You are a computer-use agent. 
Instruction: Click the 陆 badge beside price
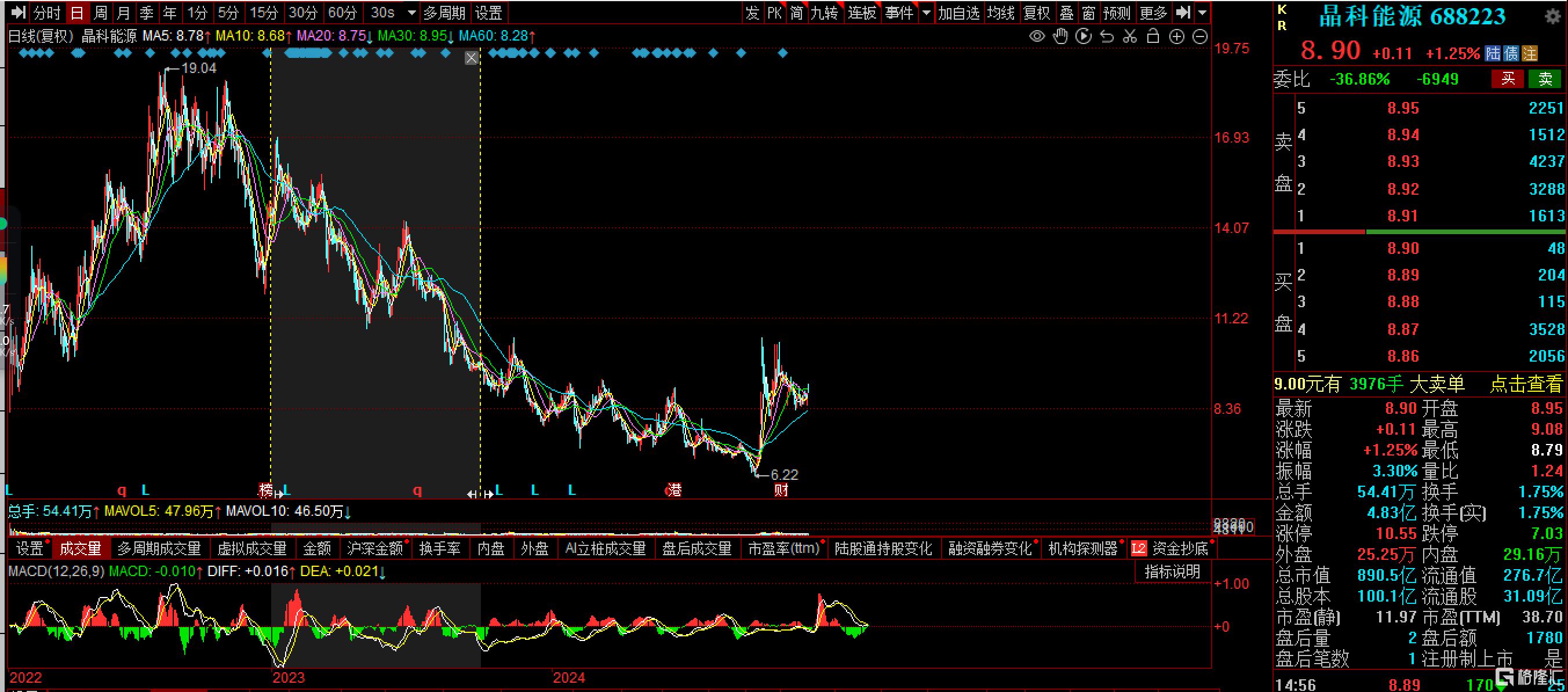pos(1493,53)
